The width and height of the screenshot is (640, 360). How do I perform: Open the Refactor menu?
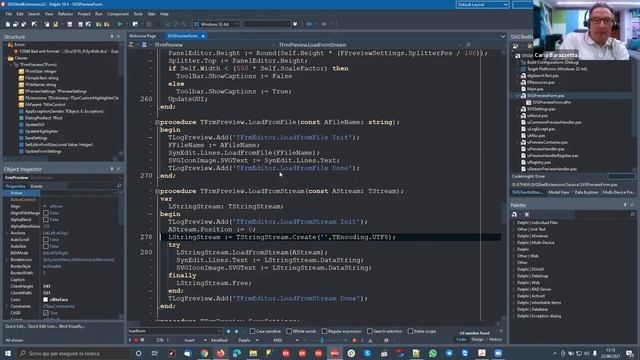click(x=65, y=14)
